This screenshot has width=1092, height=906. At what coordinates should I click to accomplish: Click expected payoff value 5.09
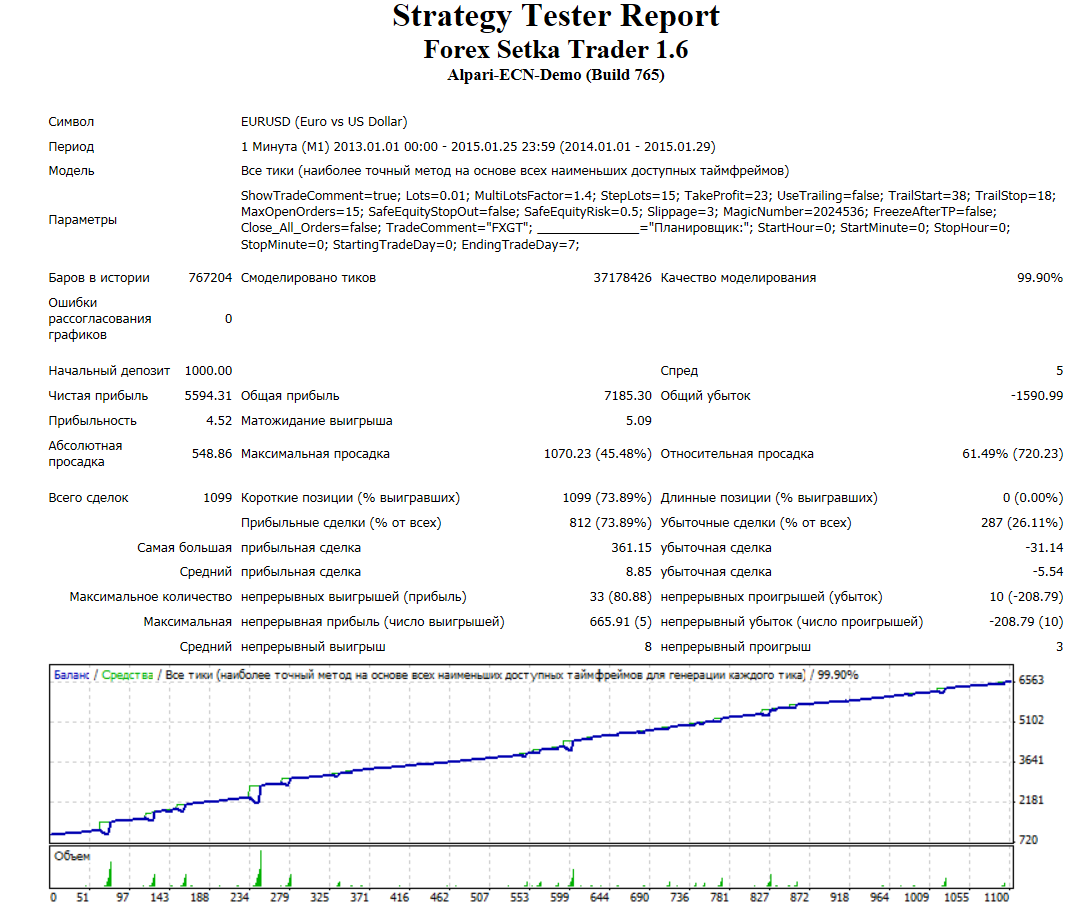639,421
